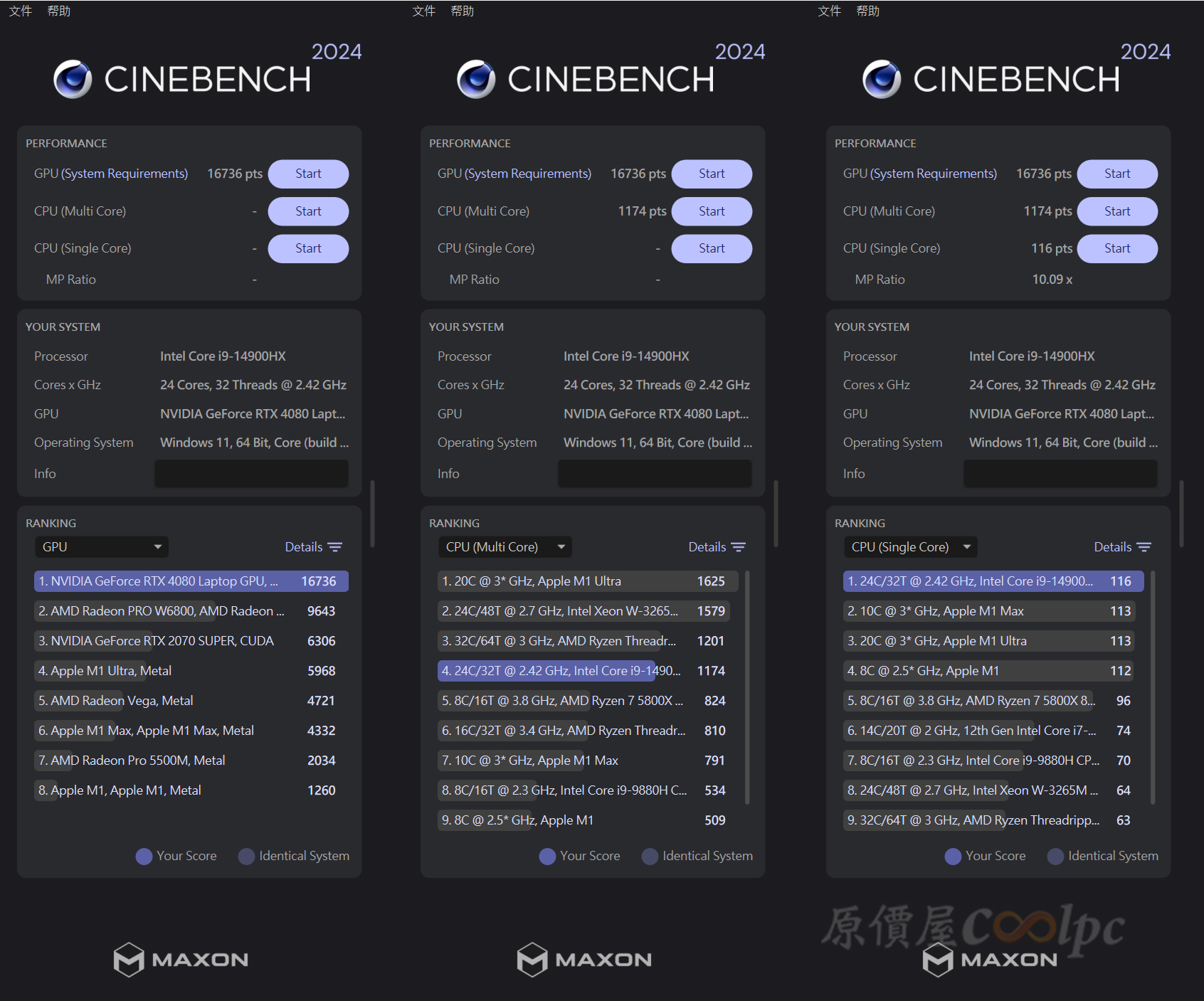Image resolution: width=1204 pixels, height=1001 pixels.
Task: Click the Cinebench logo icon in middle window
Action: point(476,79)
